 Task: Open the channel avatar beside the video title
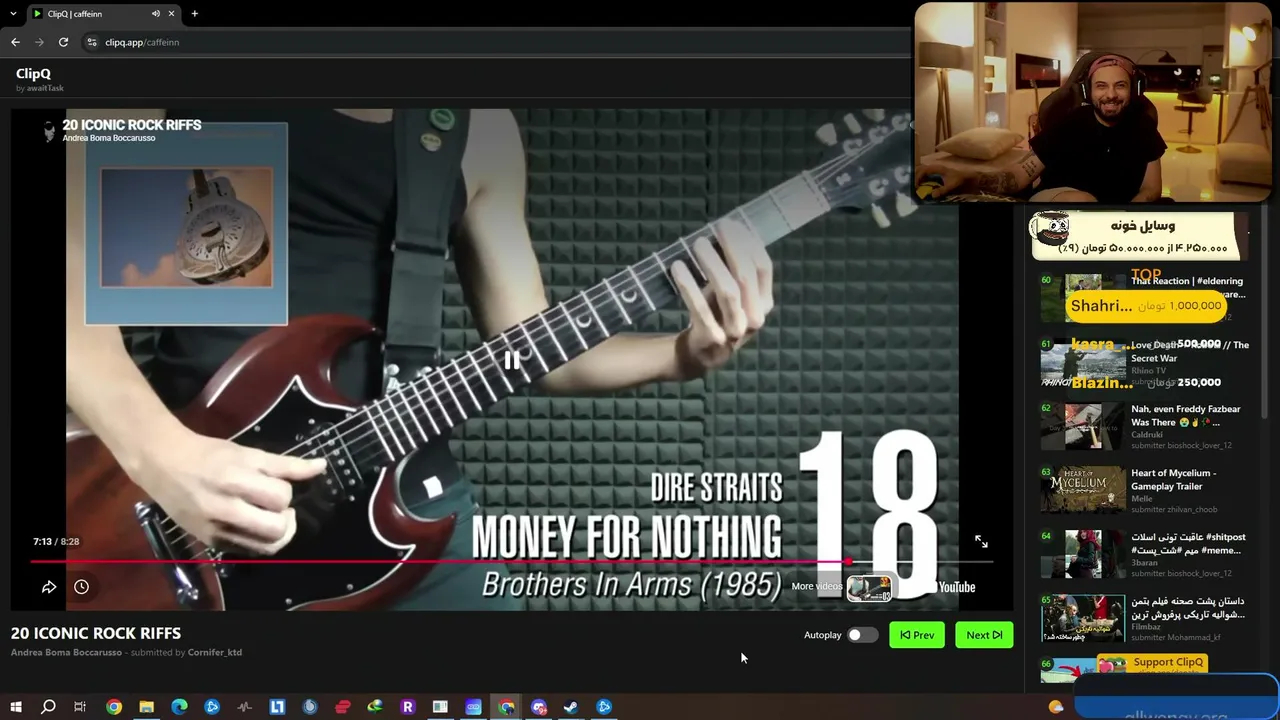pos(48,131)
